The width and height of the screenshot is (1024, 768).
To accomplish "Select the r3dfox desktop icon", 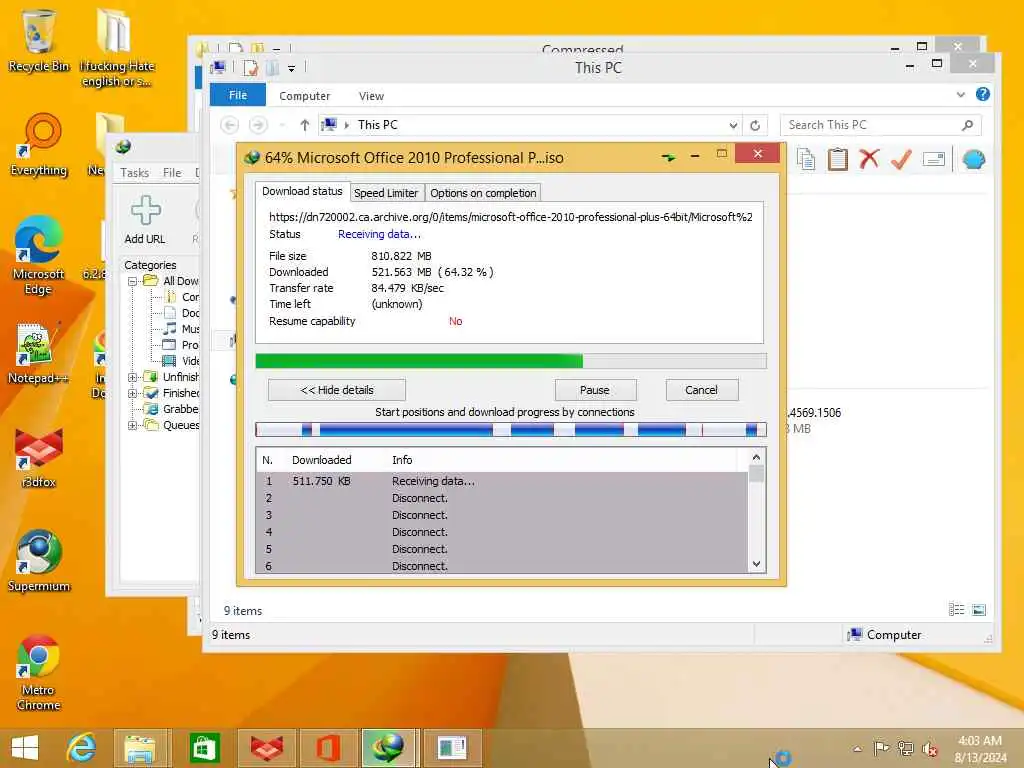I will pos(39,457).
